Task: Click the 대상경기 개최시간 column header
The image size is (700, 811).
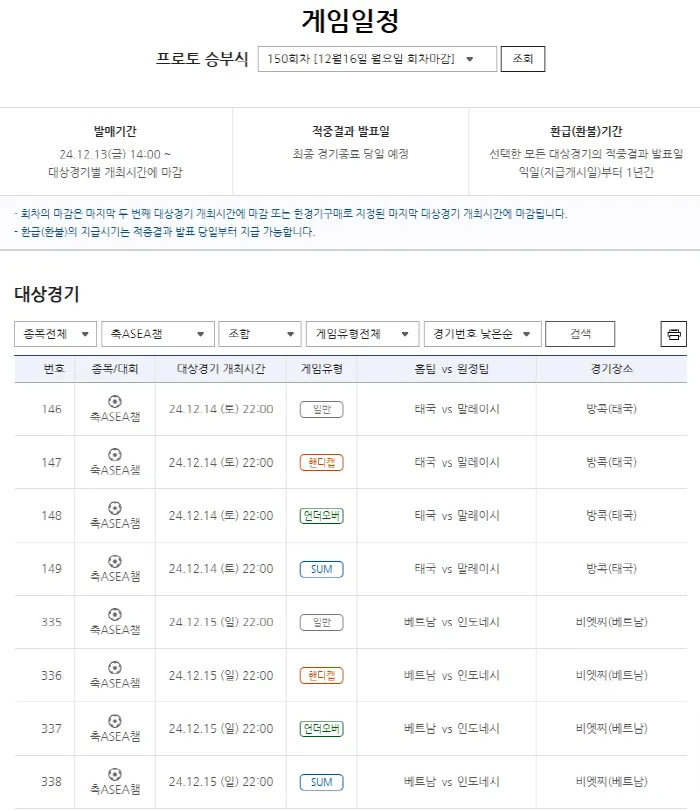Action: [x=221, y=369]
